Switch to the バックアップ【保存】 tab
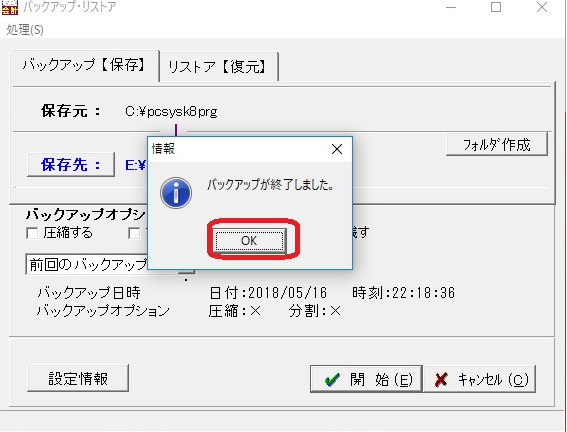The image size is (567, 432). pyautogui.click(x=85, y=66)
